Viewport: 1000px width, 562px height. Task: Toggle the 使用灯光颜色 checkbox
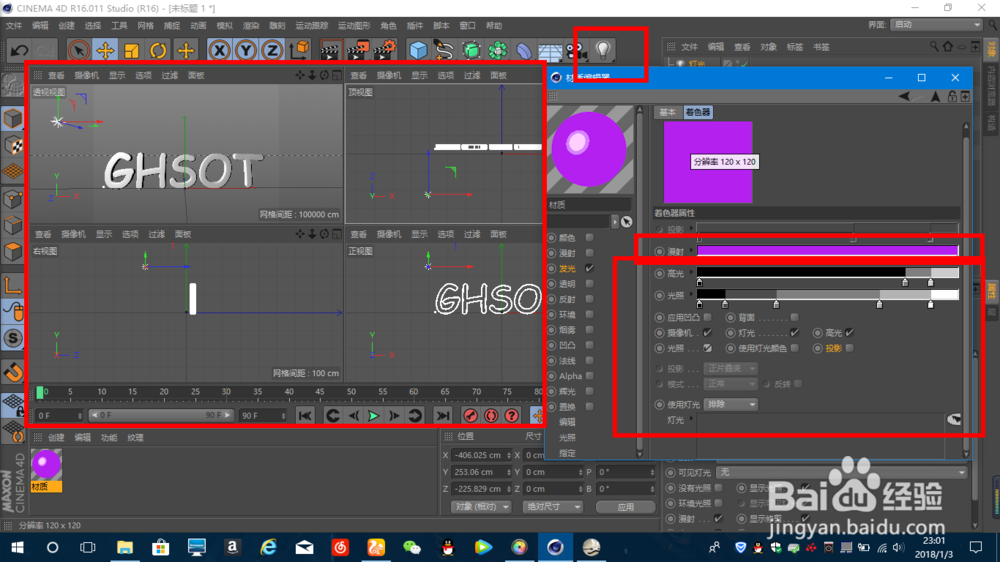click(x=795, y=348)
